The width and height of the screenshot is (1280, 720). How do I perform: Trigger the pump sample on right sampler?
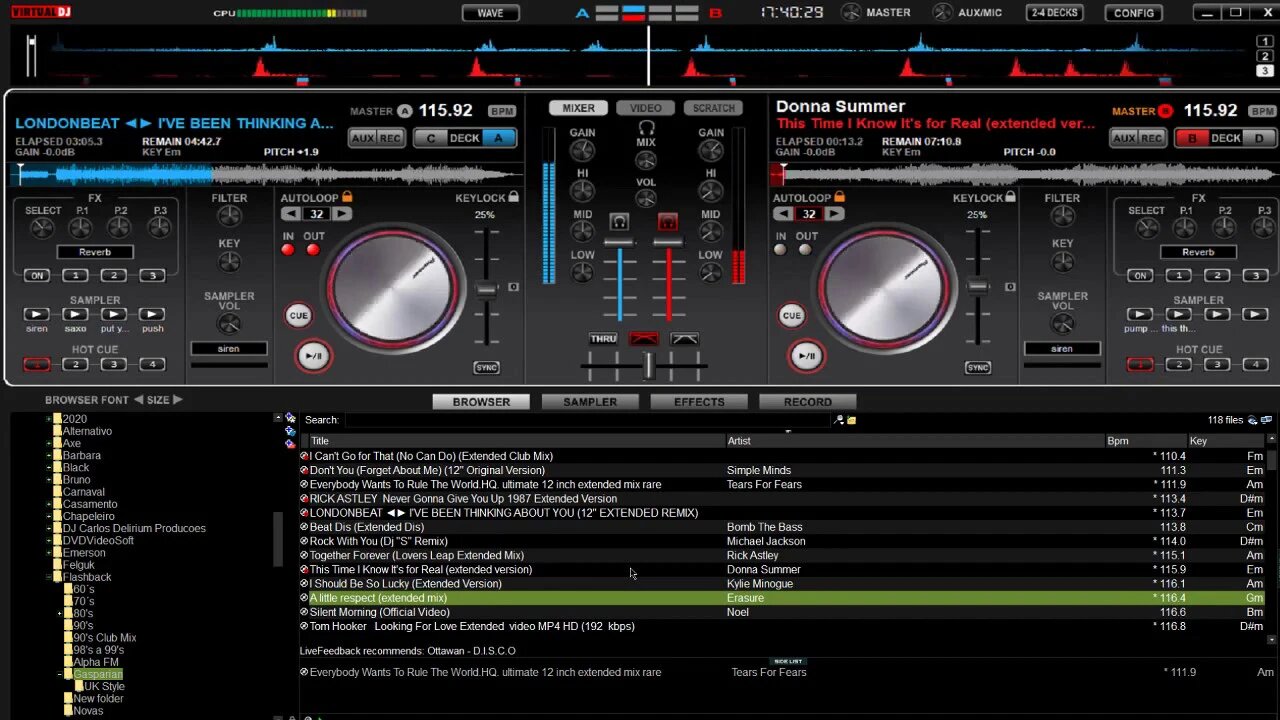(1139, 314)
